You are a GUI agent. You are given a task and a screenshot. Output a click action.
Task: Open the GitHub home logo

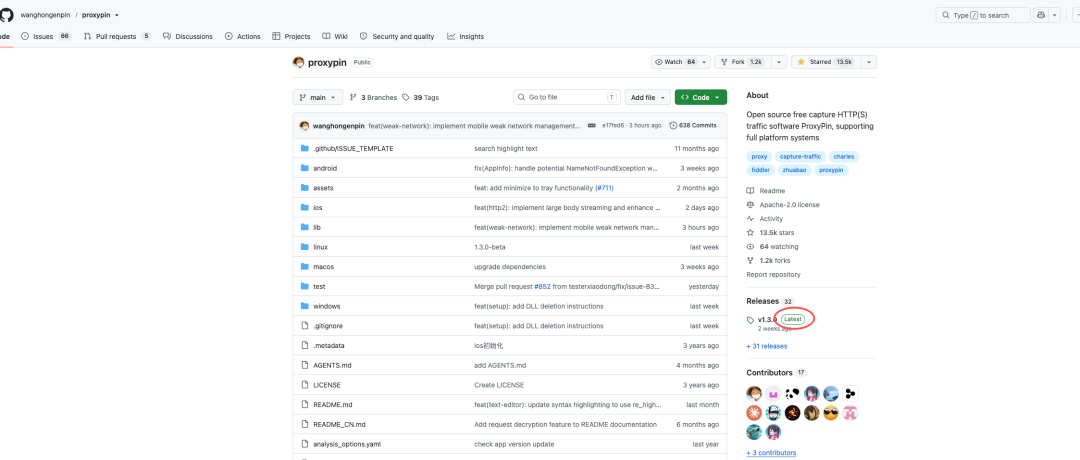point(6,14)
